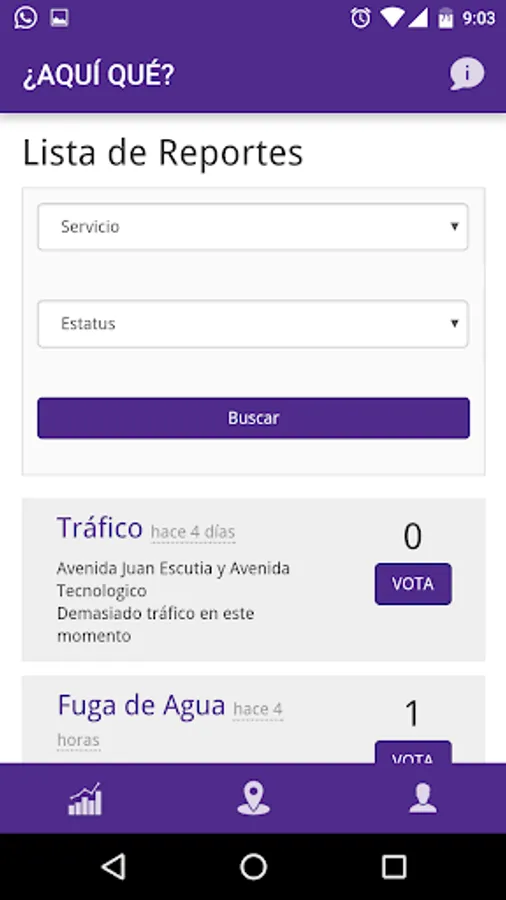Tap the image notification icon in status bar
Viewport: 506px width, 900px height.
59,18
